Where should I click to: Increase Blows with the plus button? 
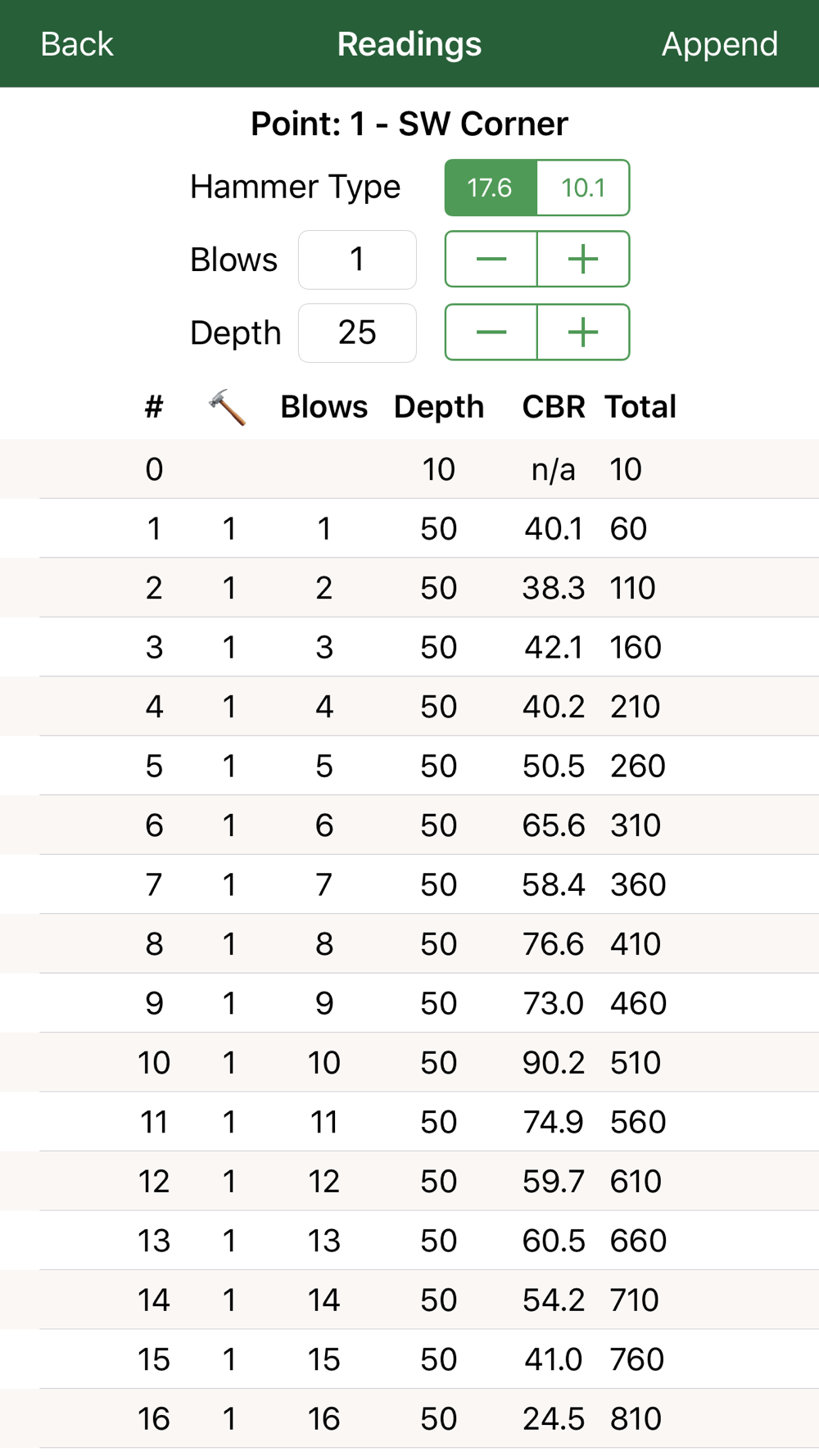(583, 260)
